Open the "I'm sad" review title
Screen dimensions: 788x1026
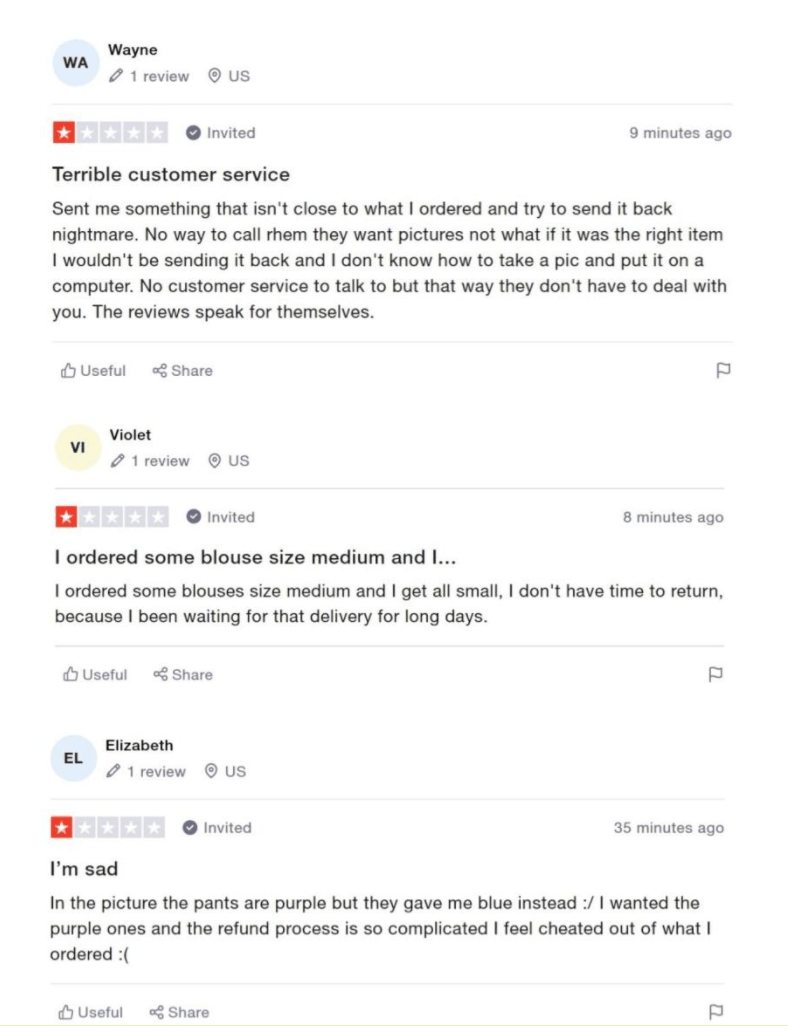pos(84,868)
